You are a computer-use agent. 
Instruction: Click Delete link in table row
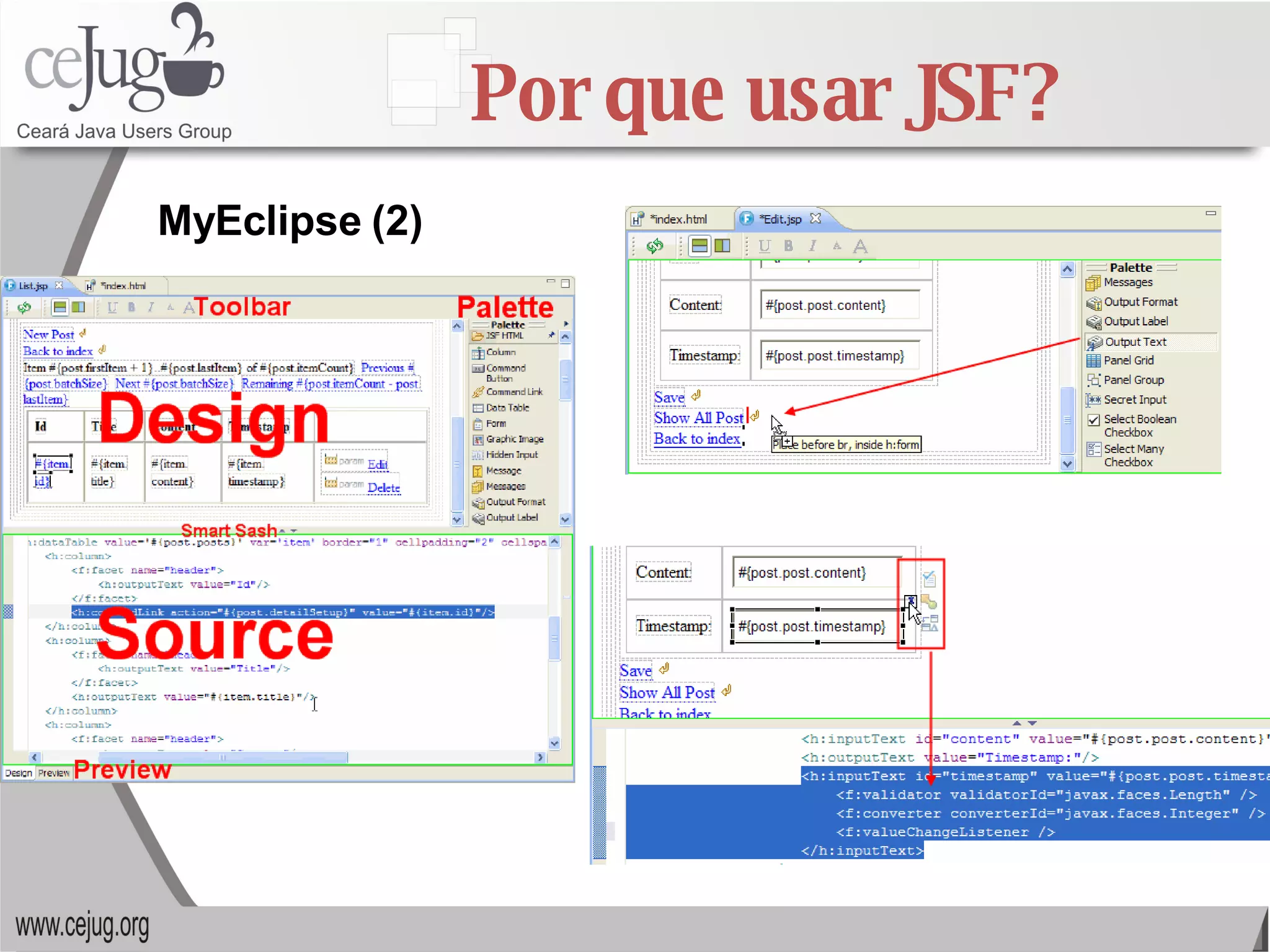384,488
